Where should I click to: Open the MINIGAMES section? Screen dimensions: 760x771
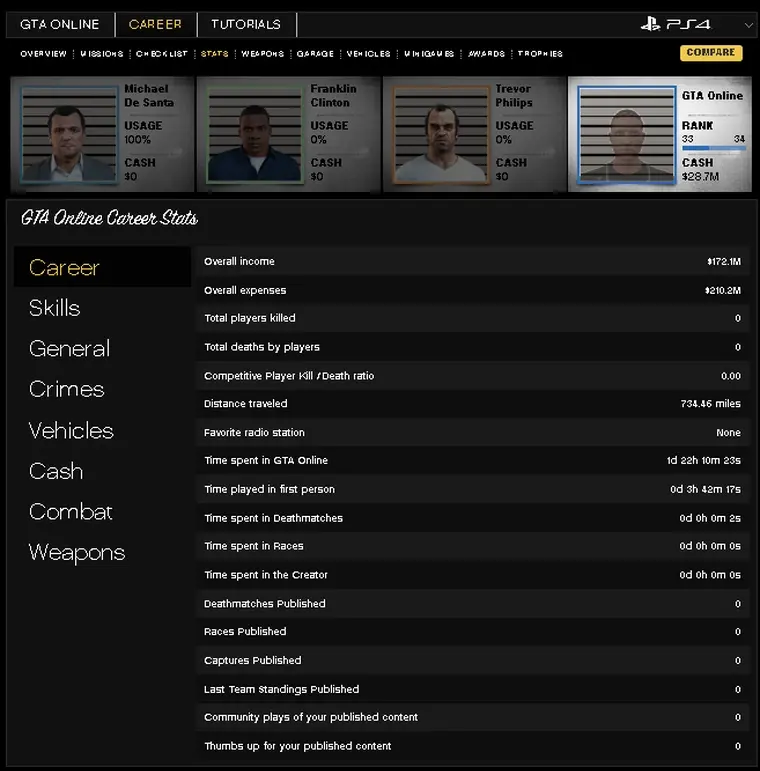pyautogui.click(x=429, y=54)
